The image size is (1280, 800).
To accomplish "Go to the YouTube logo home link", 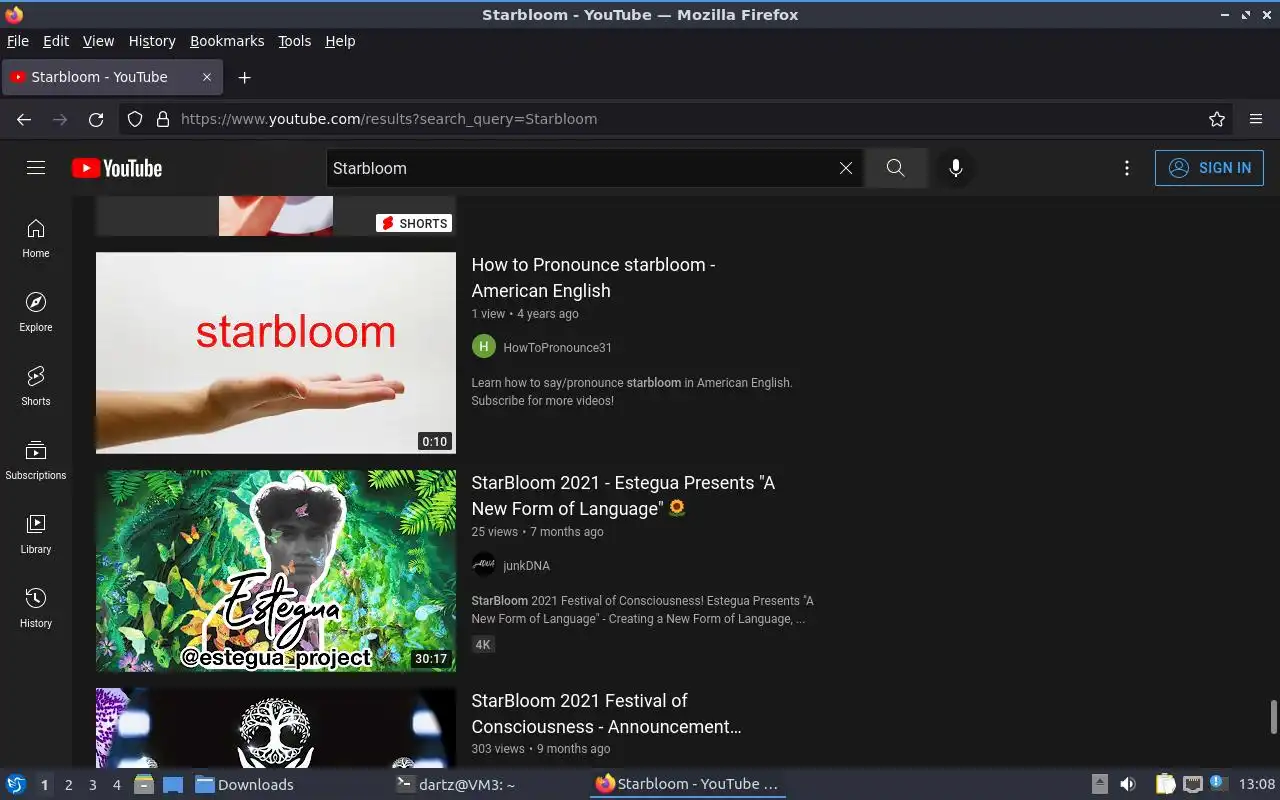I will coord(117,168).
